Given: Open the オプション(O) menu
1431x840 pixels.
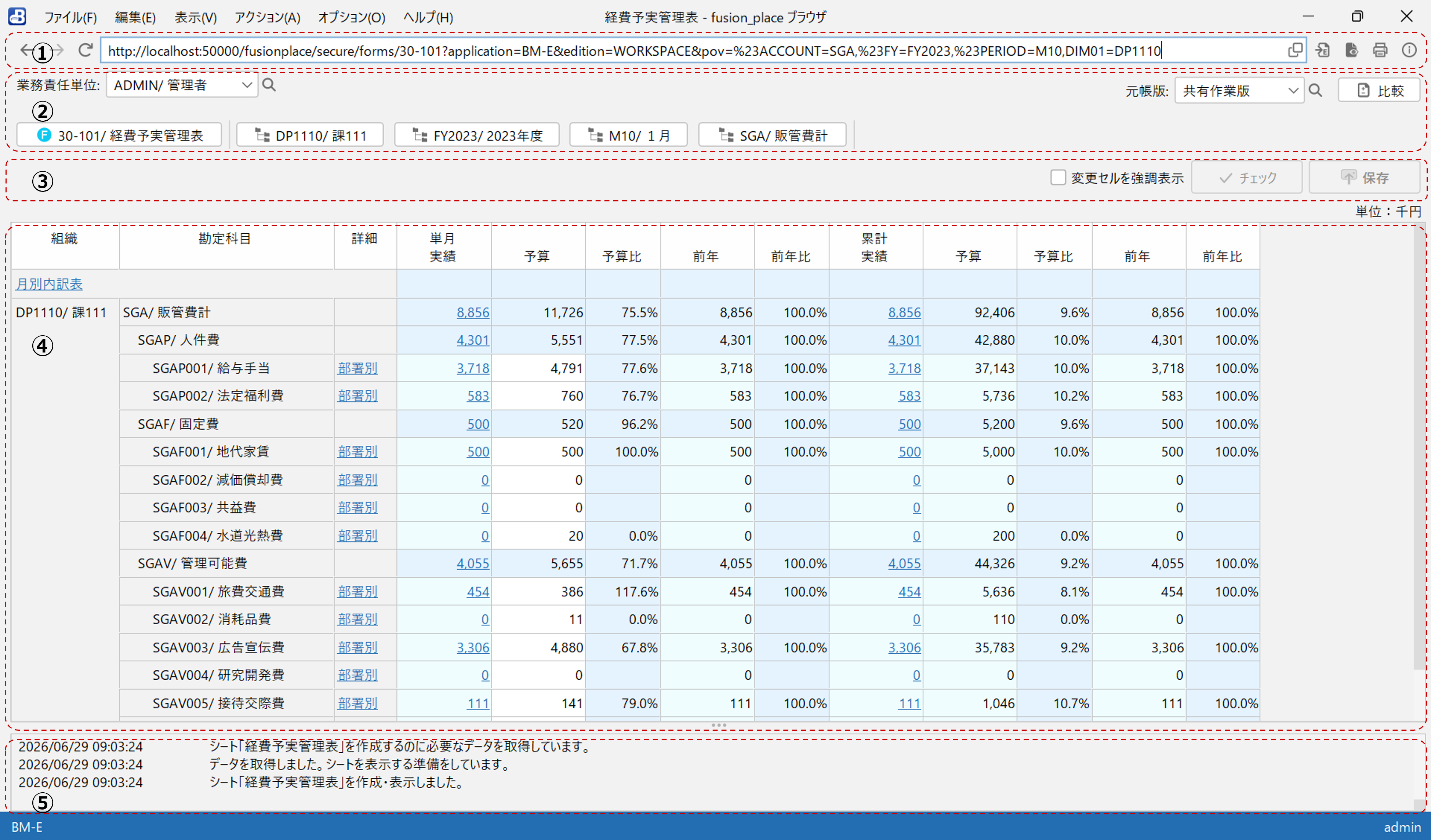Looking at the screenshot, I should [352, 17].
